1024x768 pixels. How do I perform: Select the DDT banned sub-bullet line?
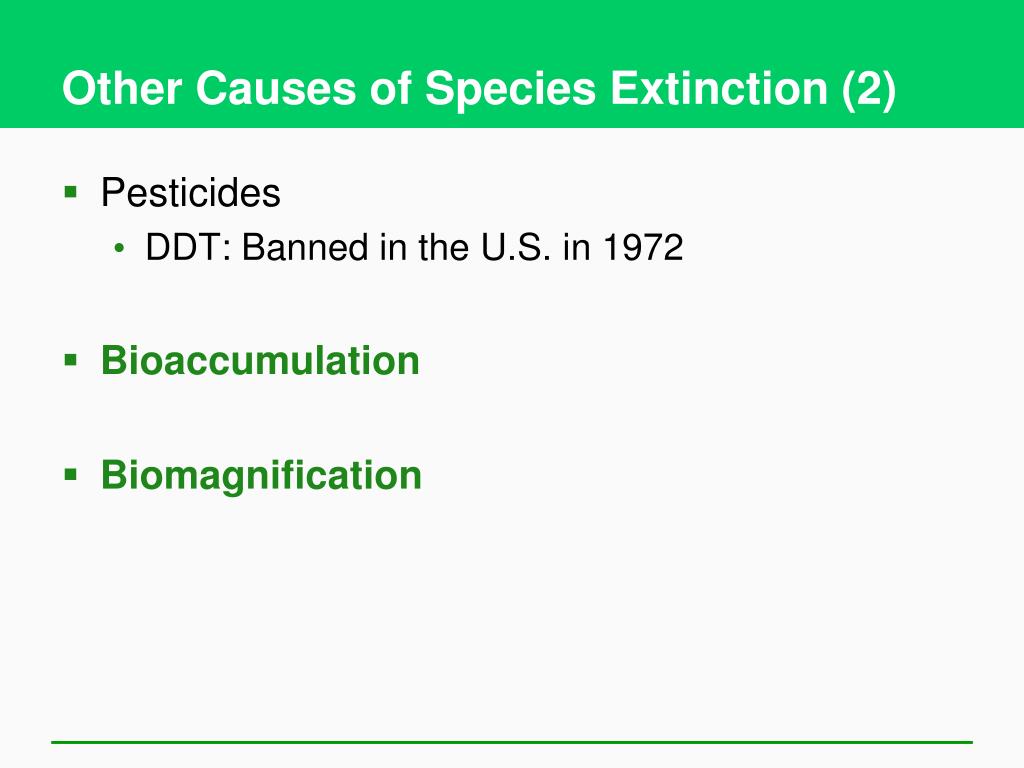point(414,248)
